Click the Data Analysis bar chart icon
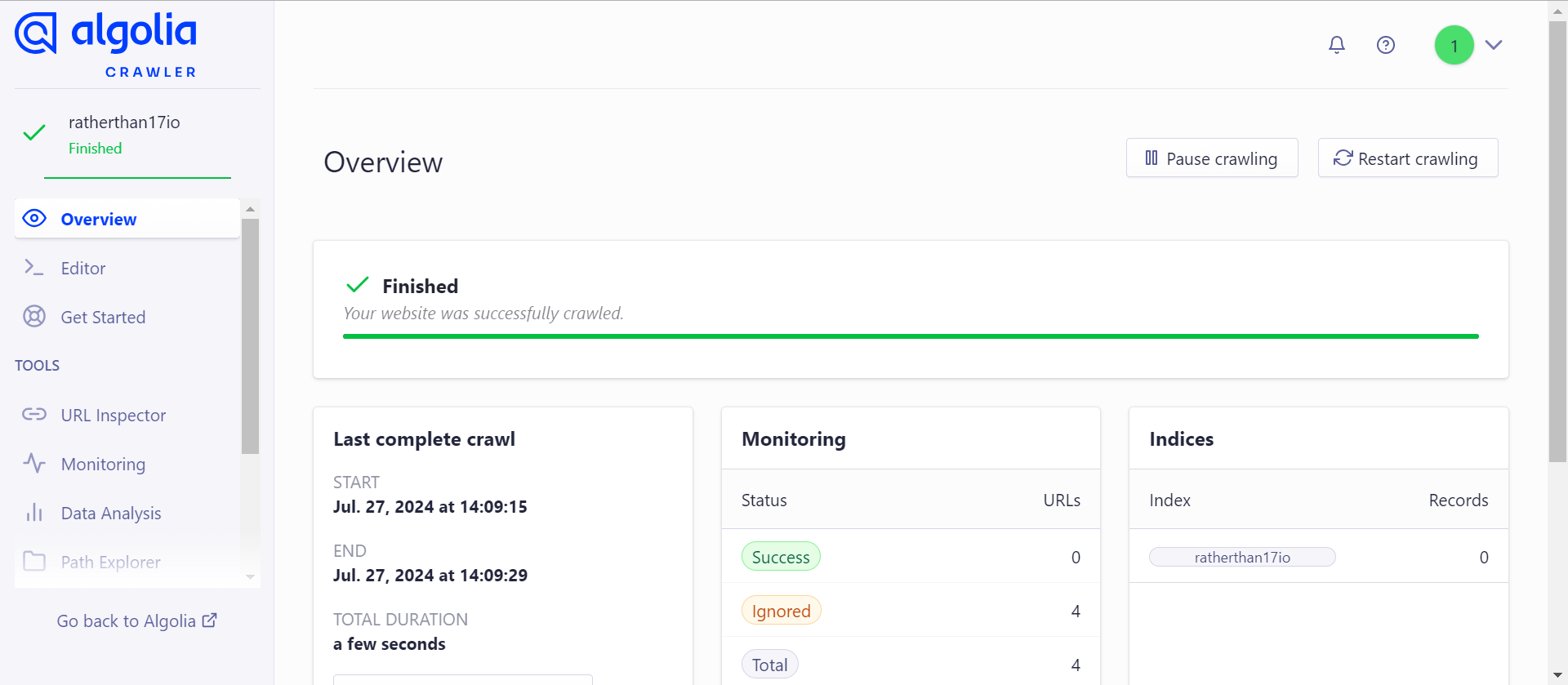 (x=34, y=512)
